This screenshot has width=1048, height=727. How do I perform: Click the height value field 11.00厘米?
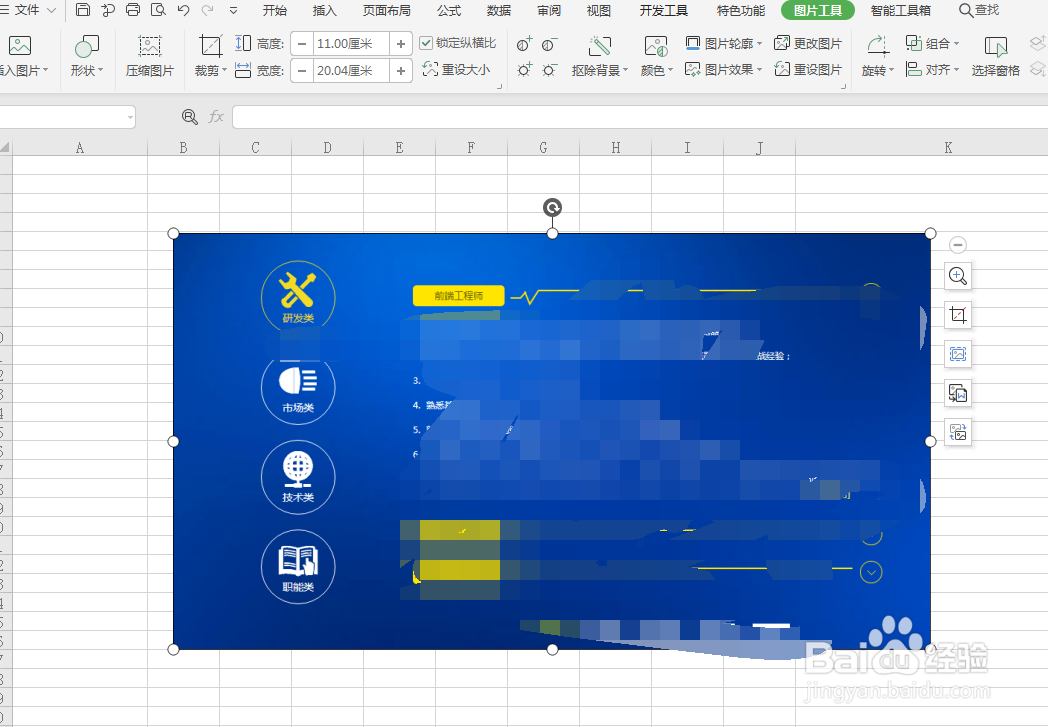(x=351, y=44)
